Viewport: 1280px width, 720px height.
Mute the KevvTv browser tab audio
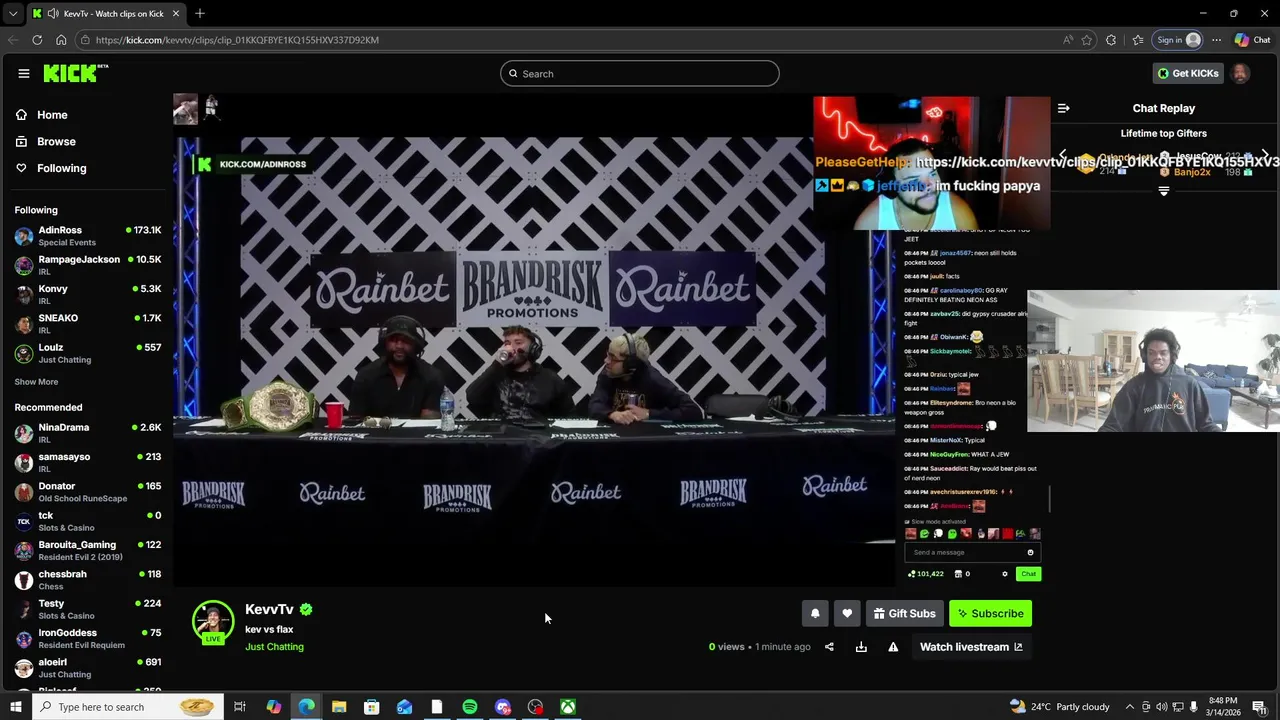[x=53, y=14]
